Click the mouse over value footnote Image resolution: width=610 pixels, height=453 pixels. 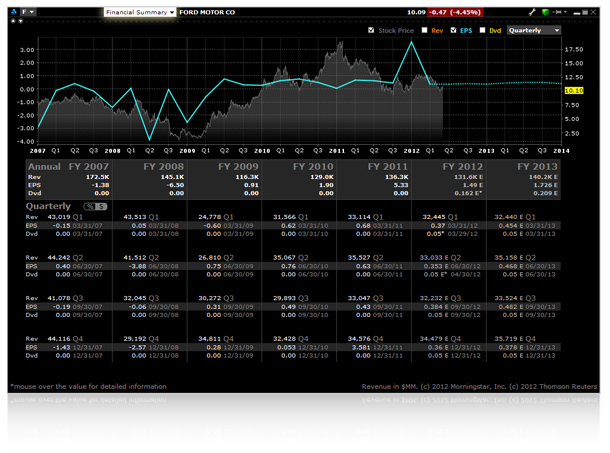pyautogui.click(x=89, y=386)
